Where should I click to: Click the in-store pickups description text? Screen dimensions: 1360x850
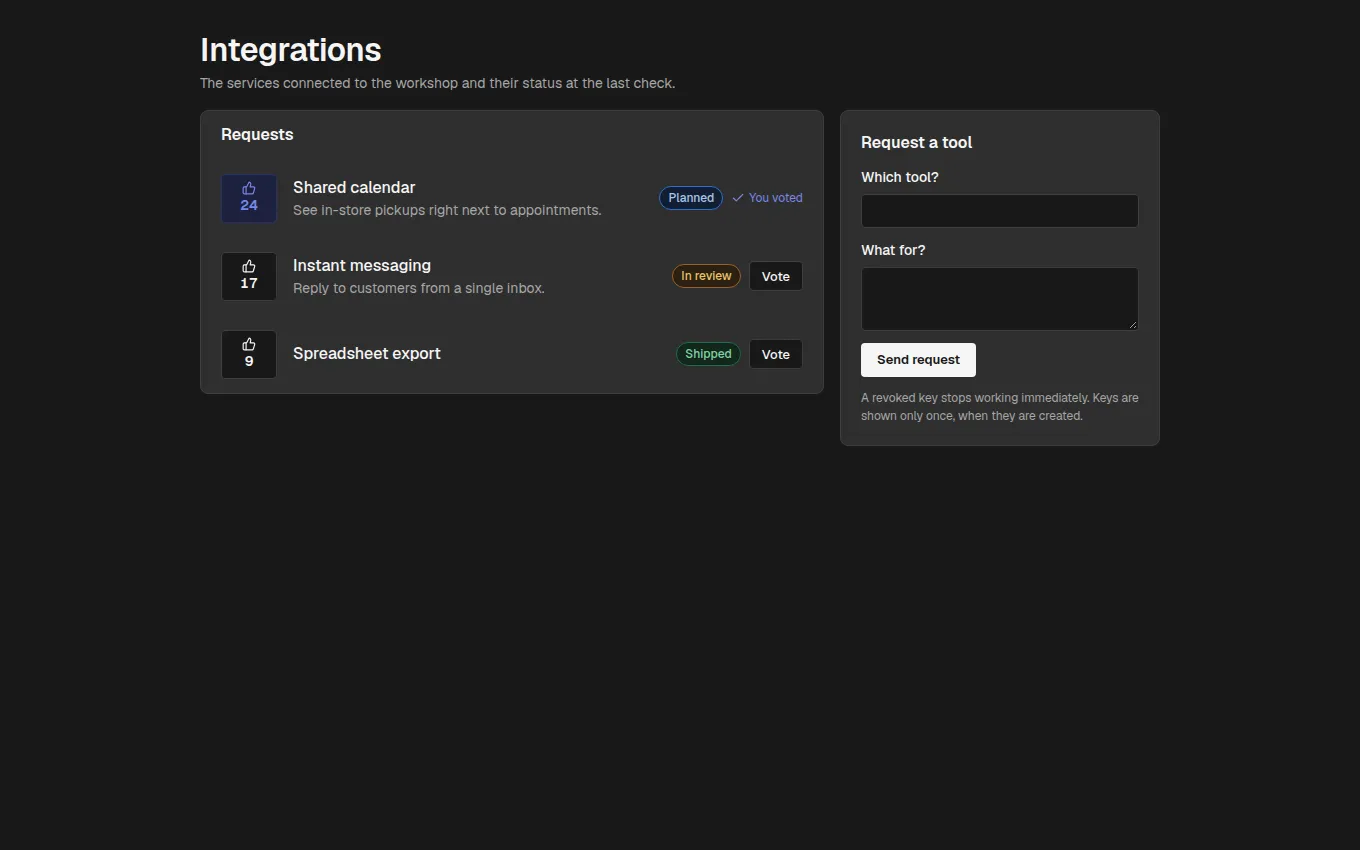point(447,210)
